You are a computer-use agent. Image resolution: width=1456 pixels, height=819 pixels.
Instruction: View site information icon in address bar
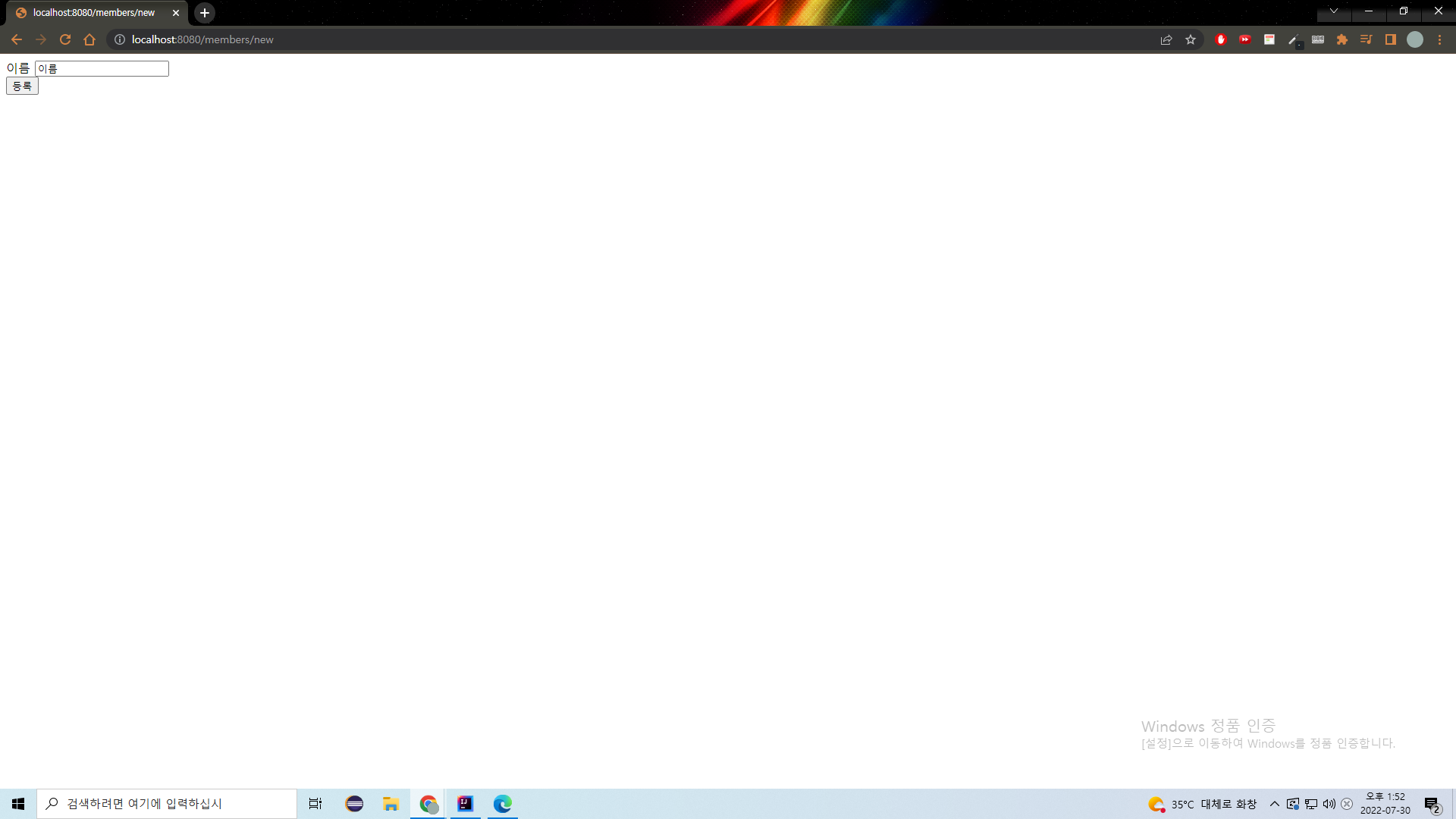(120, 39)
